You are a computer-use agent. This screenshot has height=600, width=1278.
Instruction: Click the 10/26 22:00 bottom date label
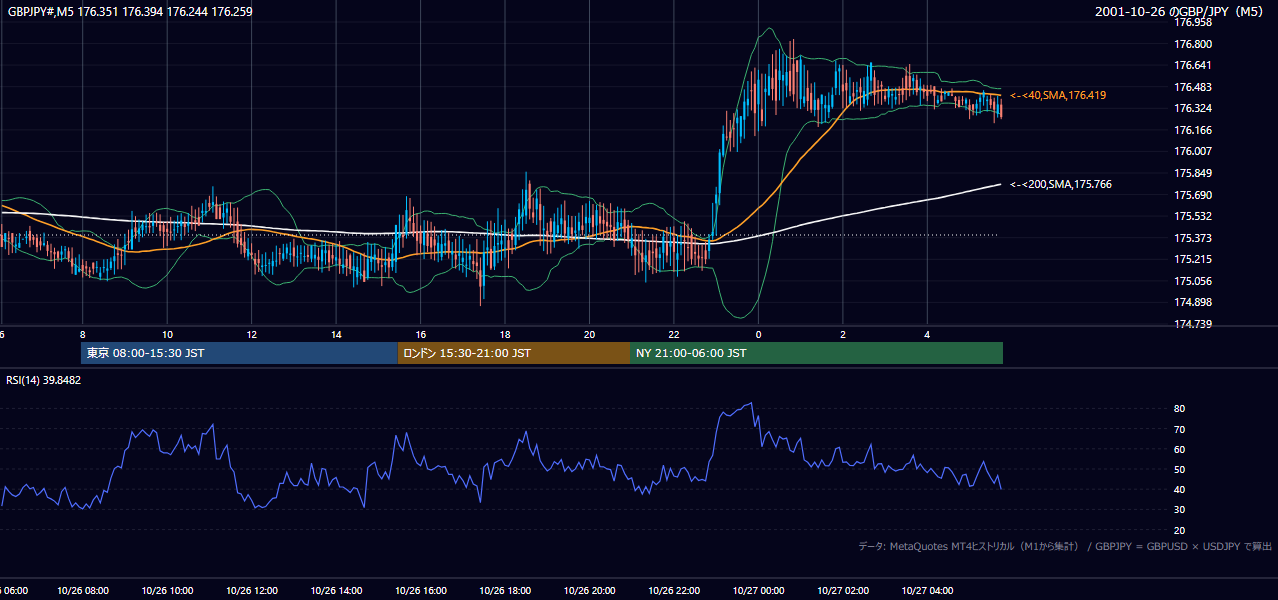click(674, 590)
